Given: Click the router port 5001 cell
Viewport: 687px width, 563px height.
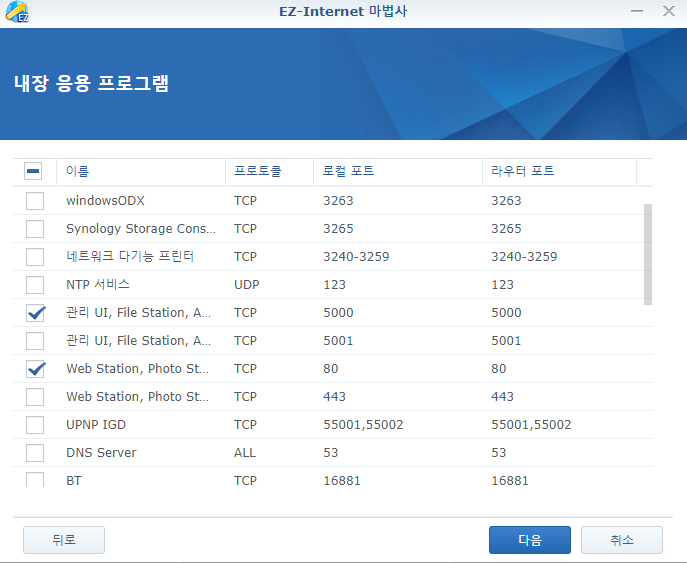Looking at the screenshot, I should (x=506, y=341).
